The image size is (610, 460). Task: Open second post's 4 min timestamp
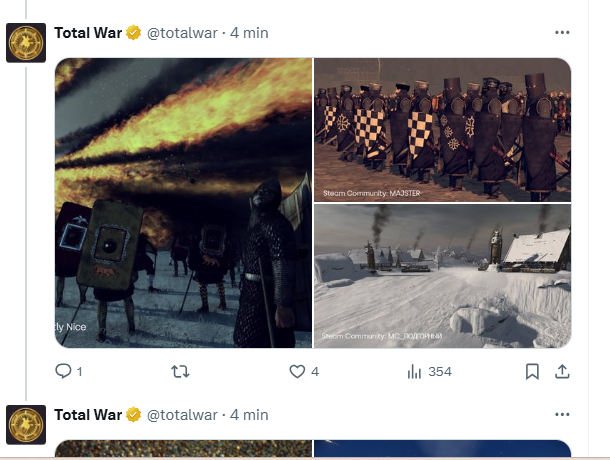249,415
